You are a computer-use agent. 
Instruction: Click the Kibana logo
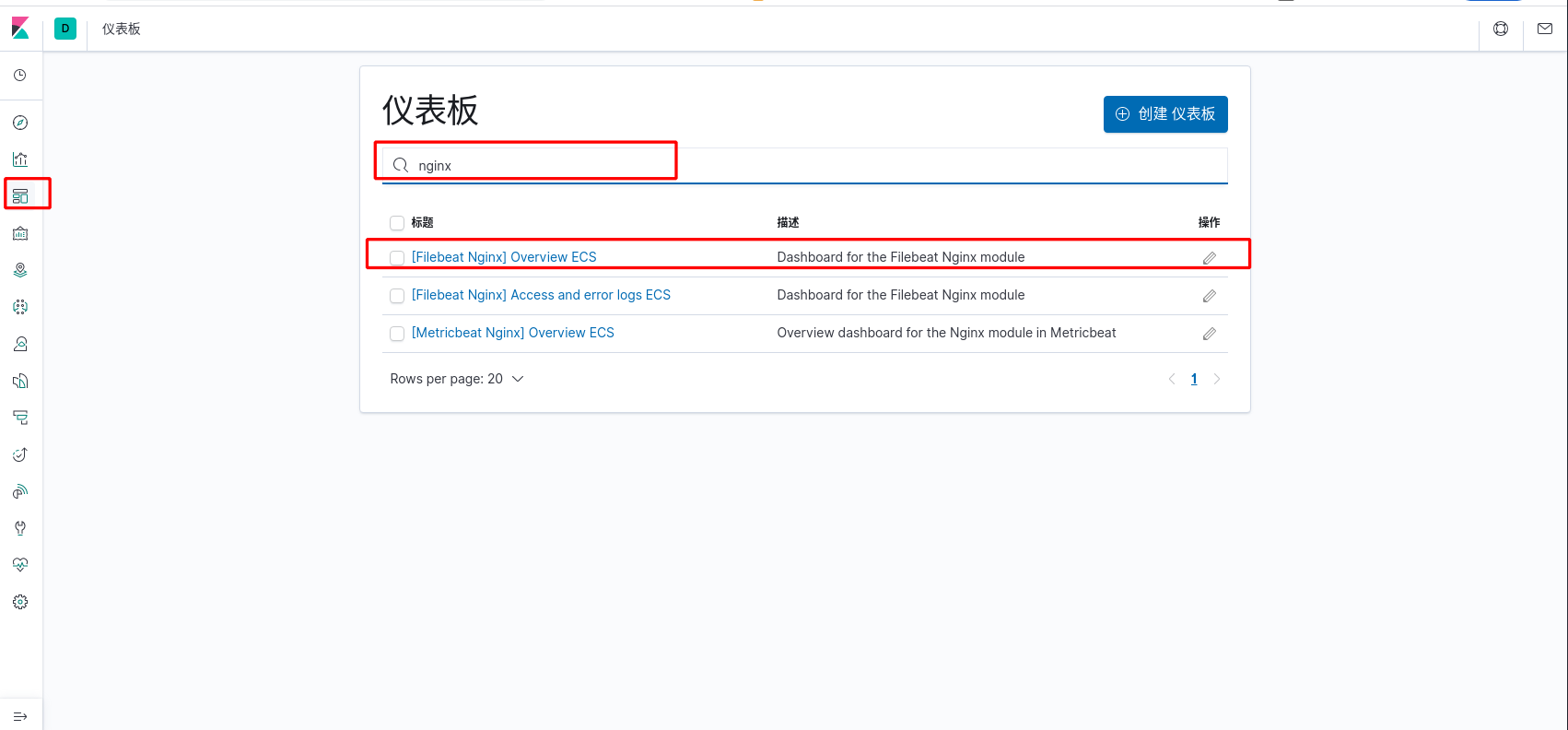(20, 29)
